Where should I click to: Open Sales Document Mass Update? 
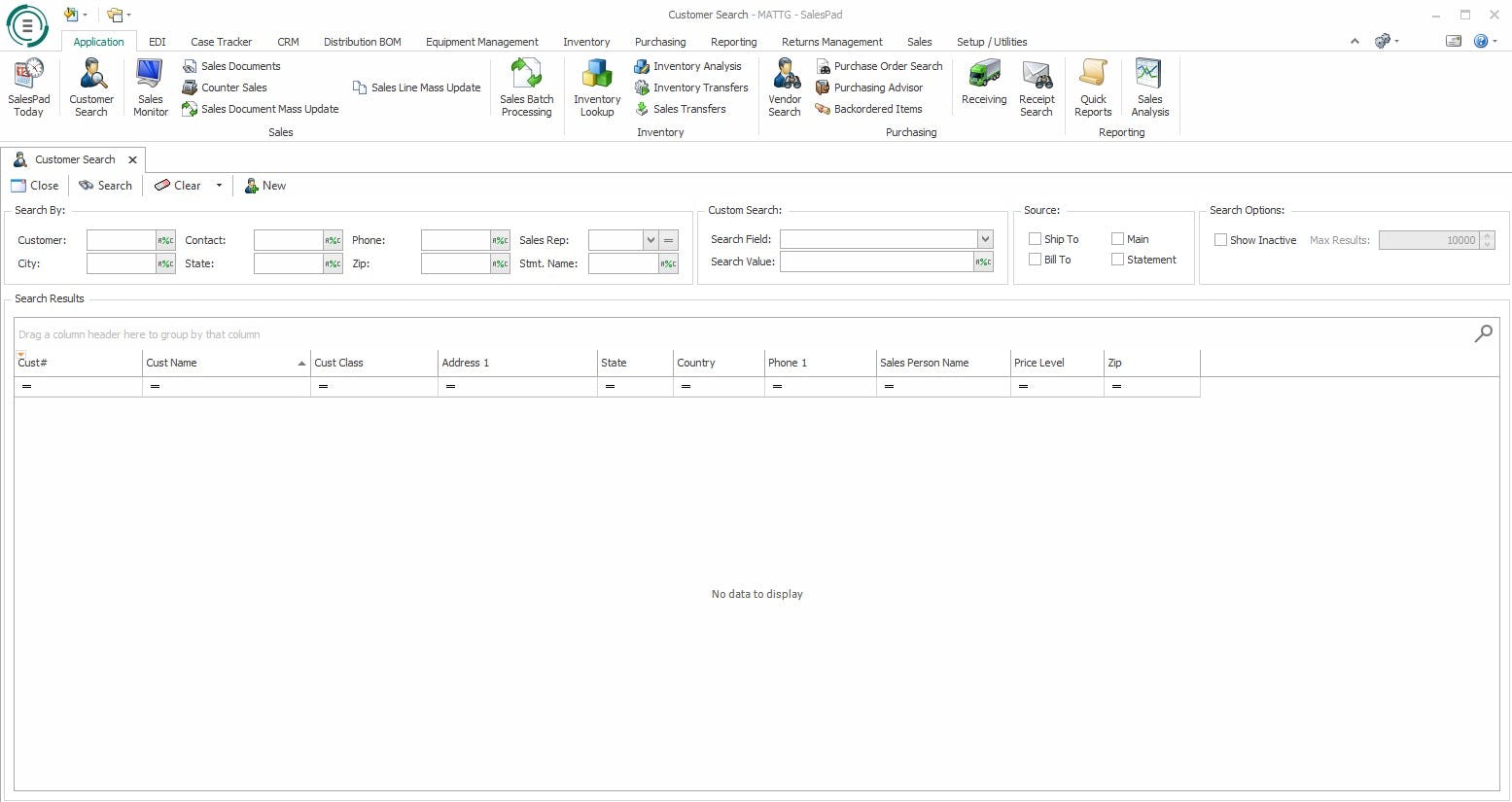261,109
